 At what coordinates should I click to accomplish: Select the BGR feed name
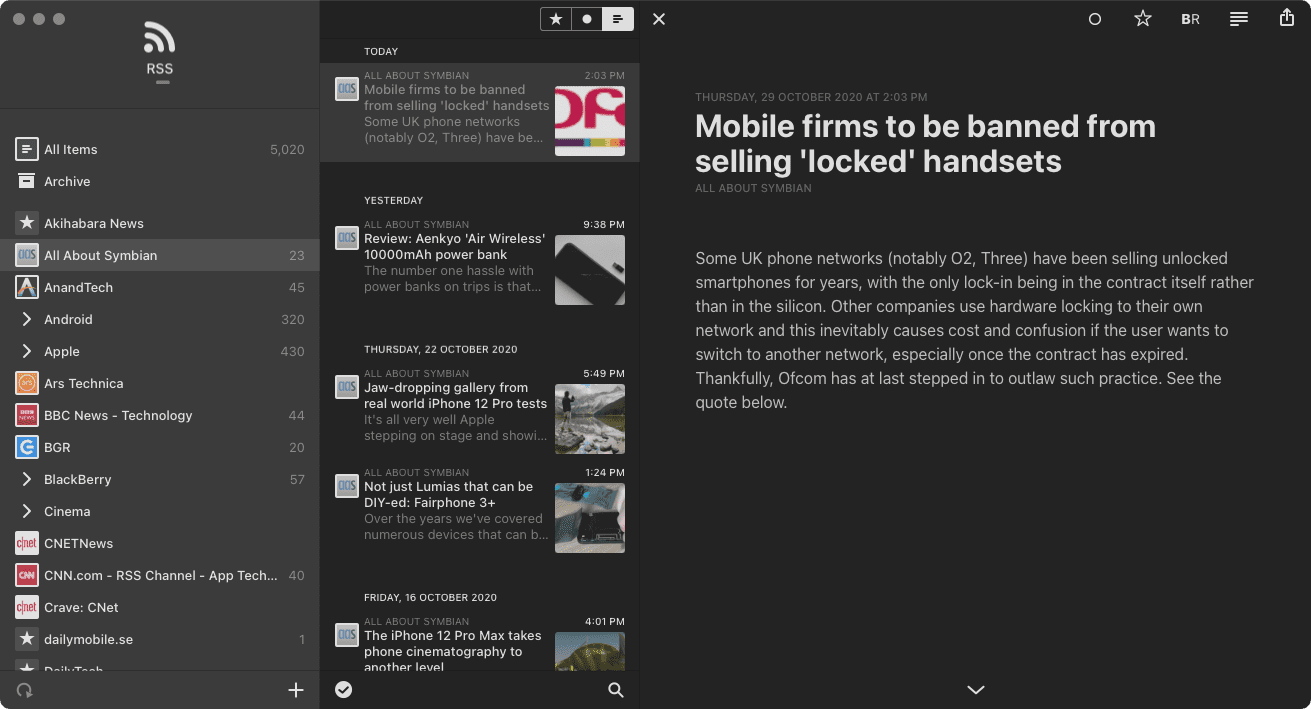click(x=57, y=447)
